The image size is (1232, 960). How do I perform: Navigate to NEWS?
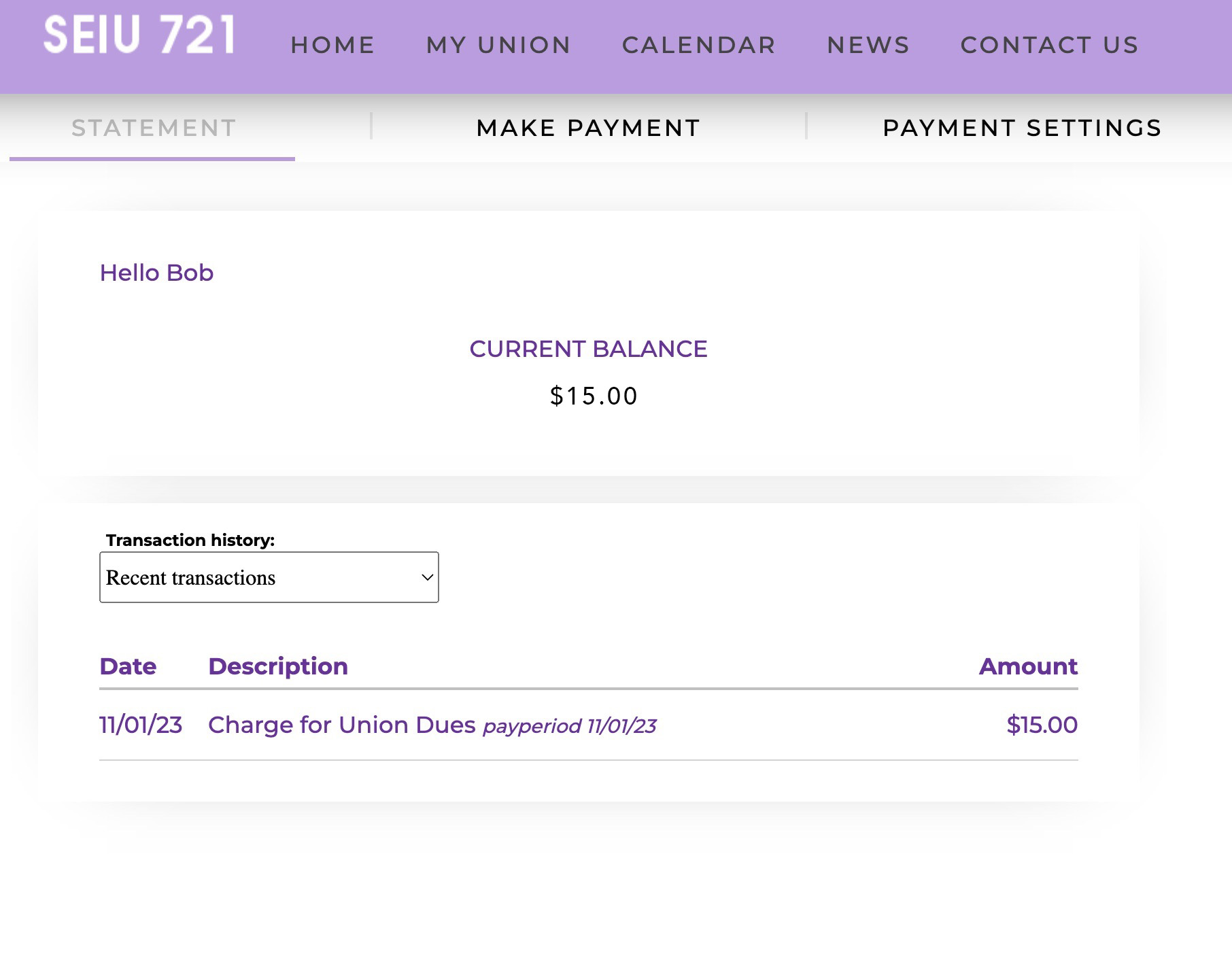pos(868,45)
